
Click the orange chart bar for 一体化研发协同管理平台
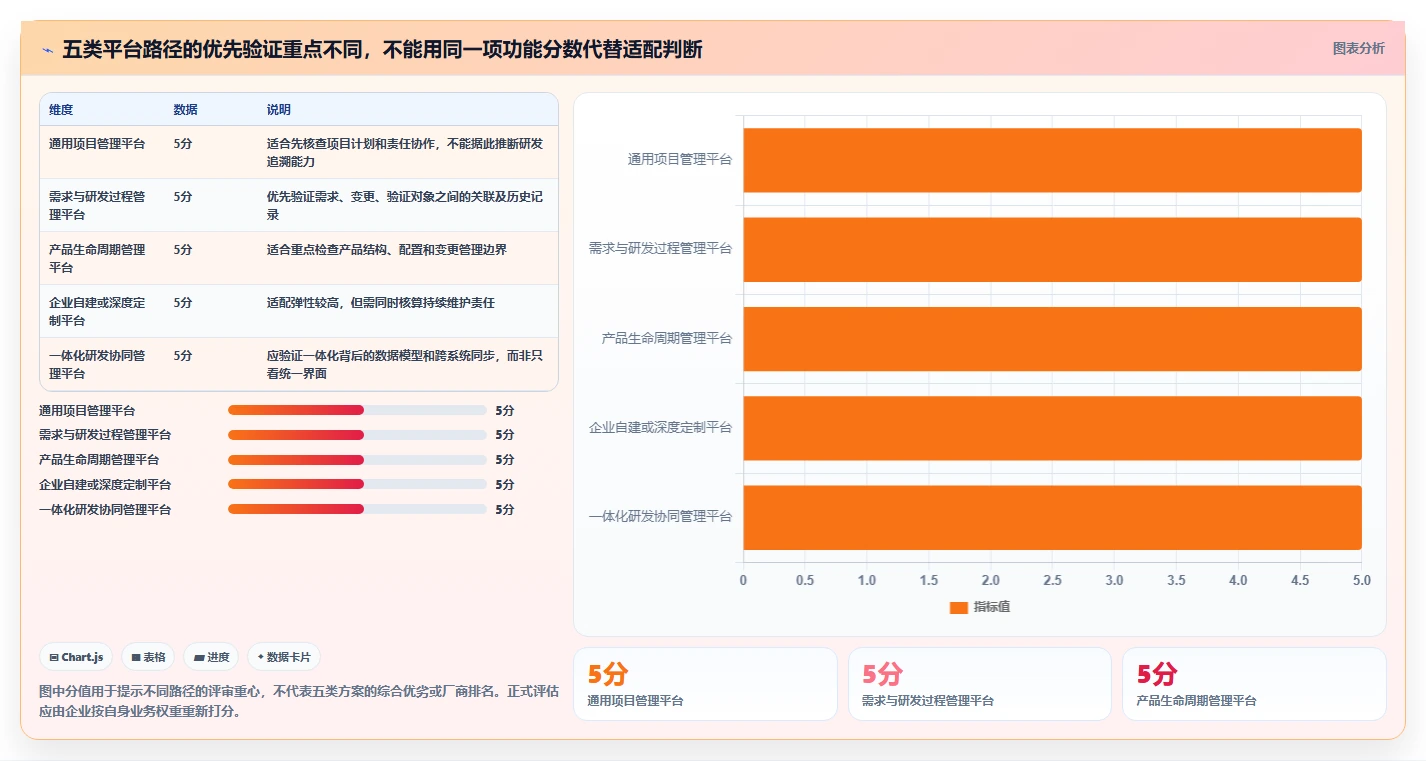(x=1052, y=517)
